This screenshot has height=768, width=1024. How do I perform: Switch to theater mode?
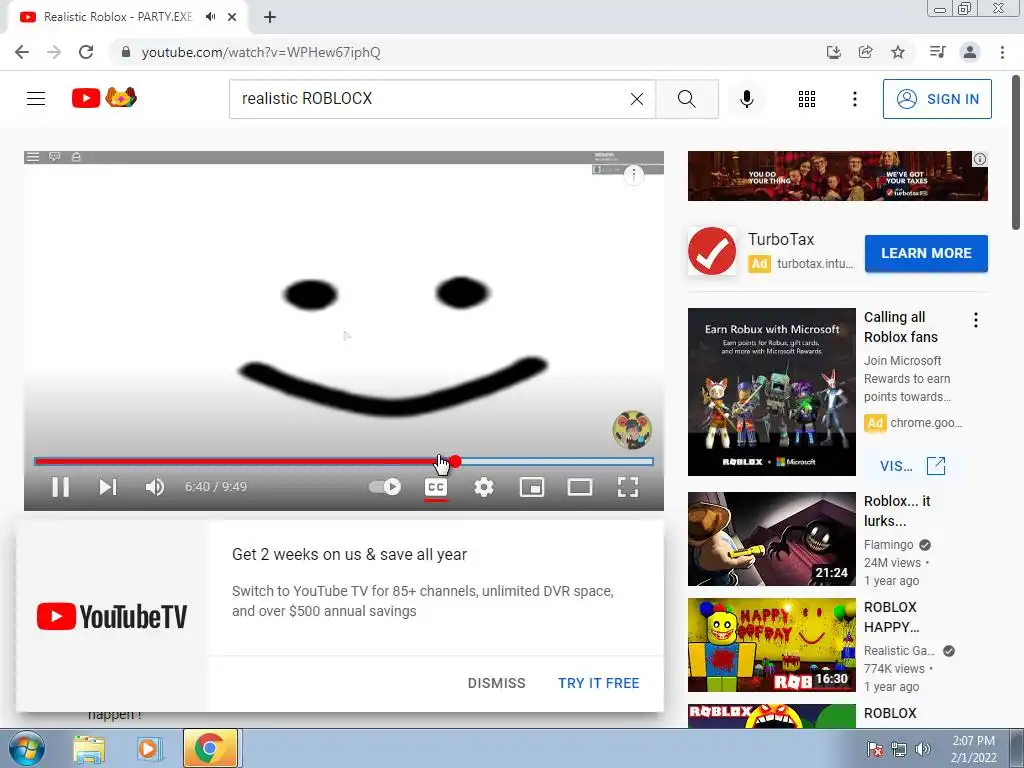point(580,487)
